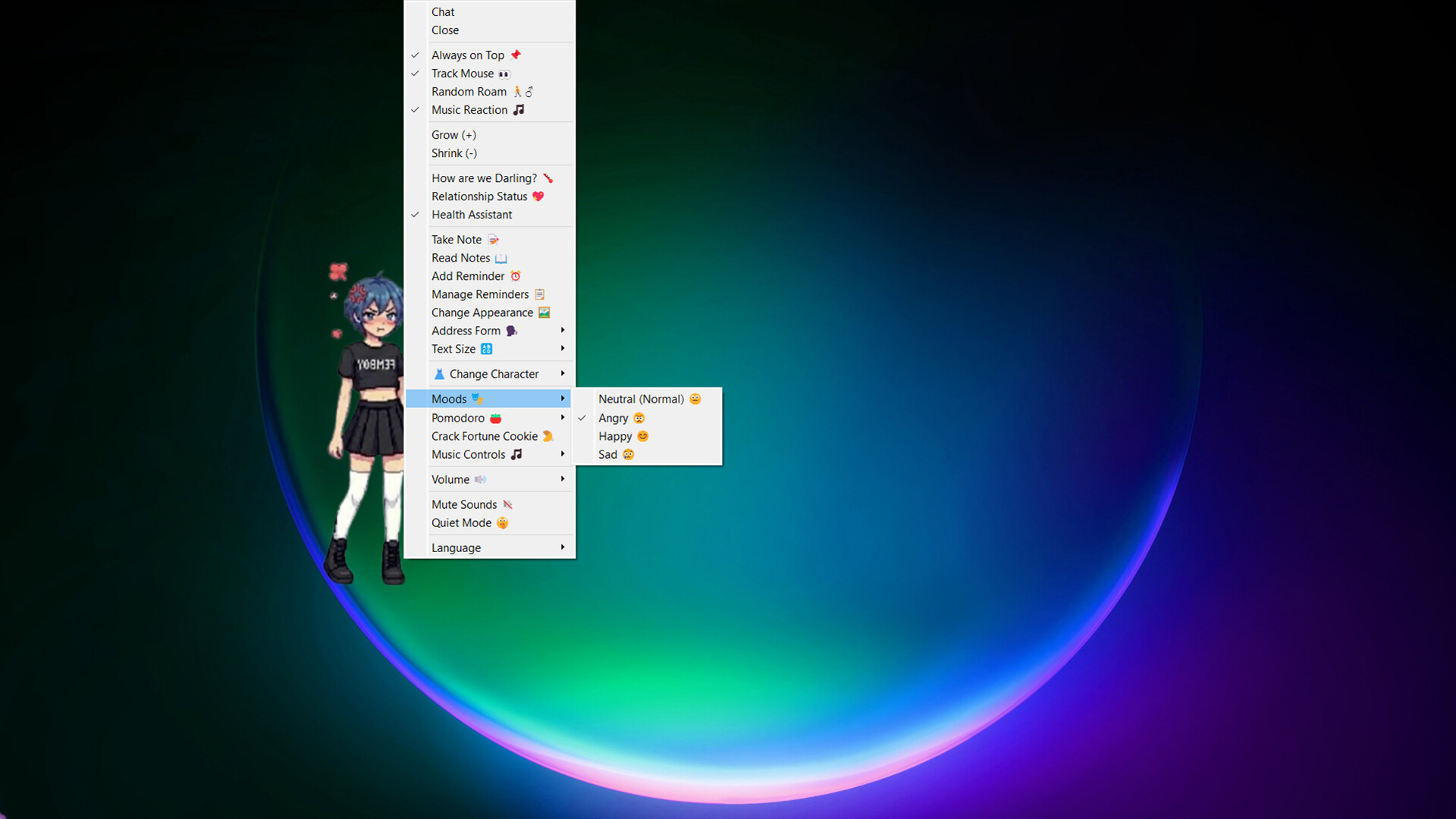This screenshot has width=1456, height=819.
Task: Enable Random Roam
Action: [469, 92]
